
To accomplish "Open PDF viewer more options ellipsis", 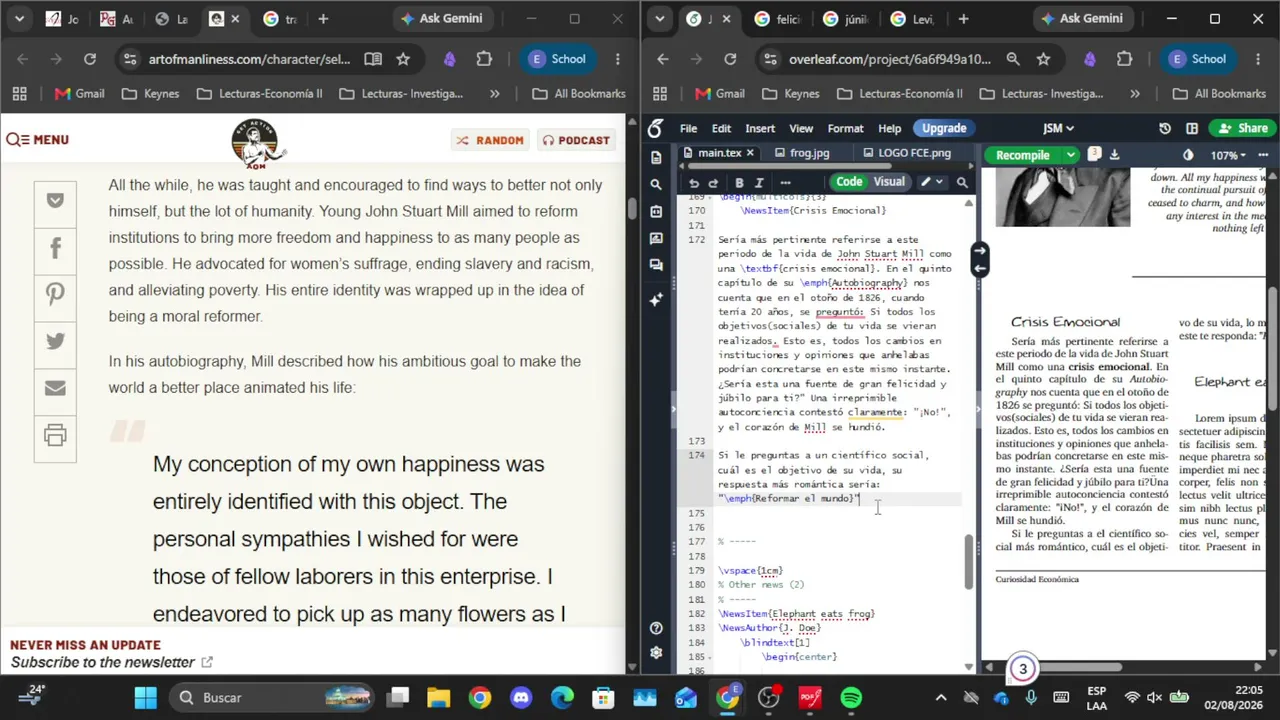I will [x=1264, y=155].
